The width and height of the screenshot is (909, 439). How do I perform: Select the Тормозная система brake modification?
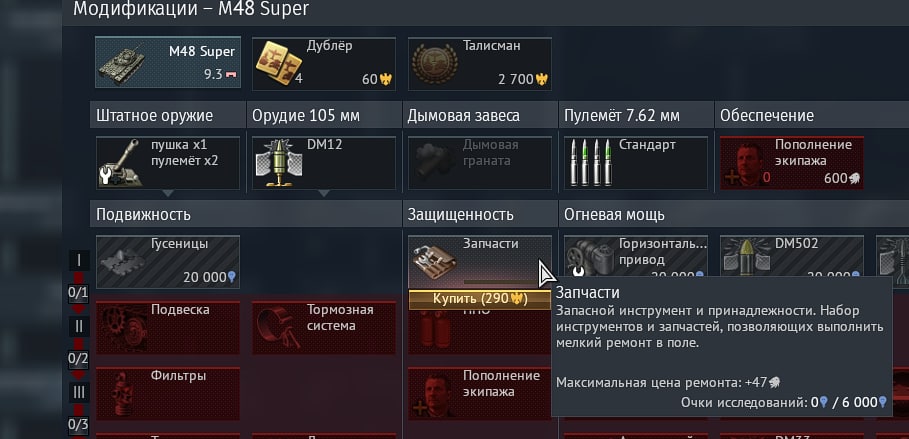(x=324, y=328)
